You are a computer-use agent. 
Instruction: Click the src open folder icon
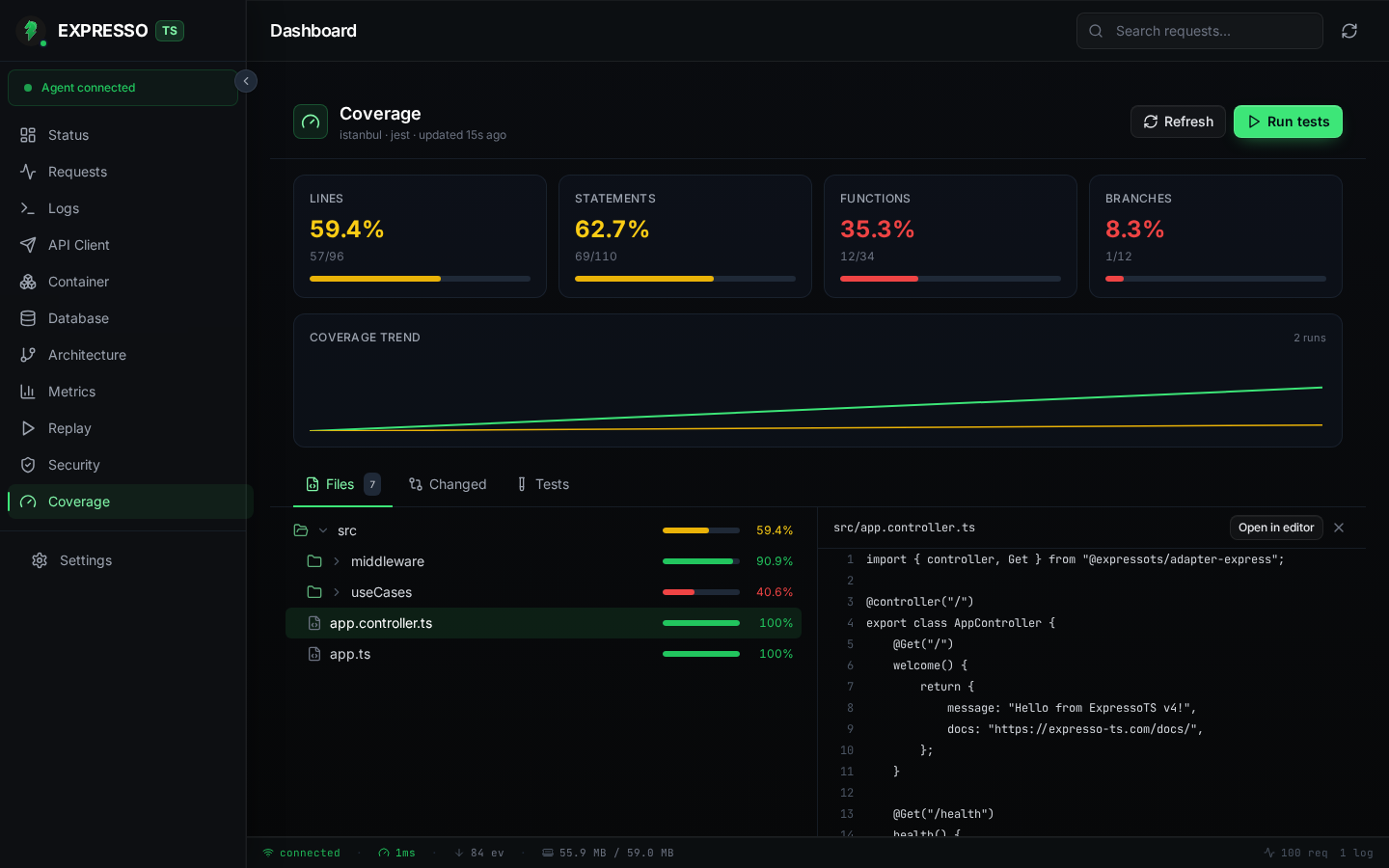tap(301, 530)
